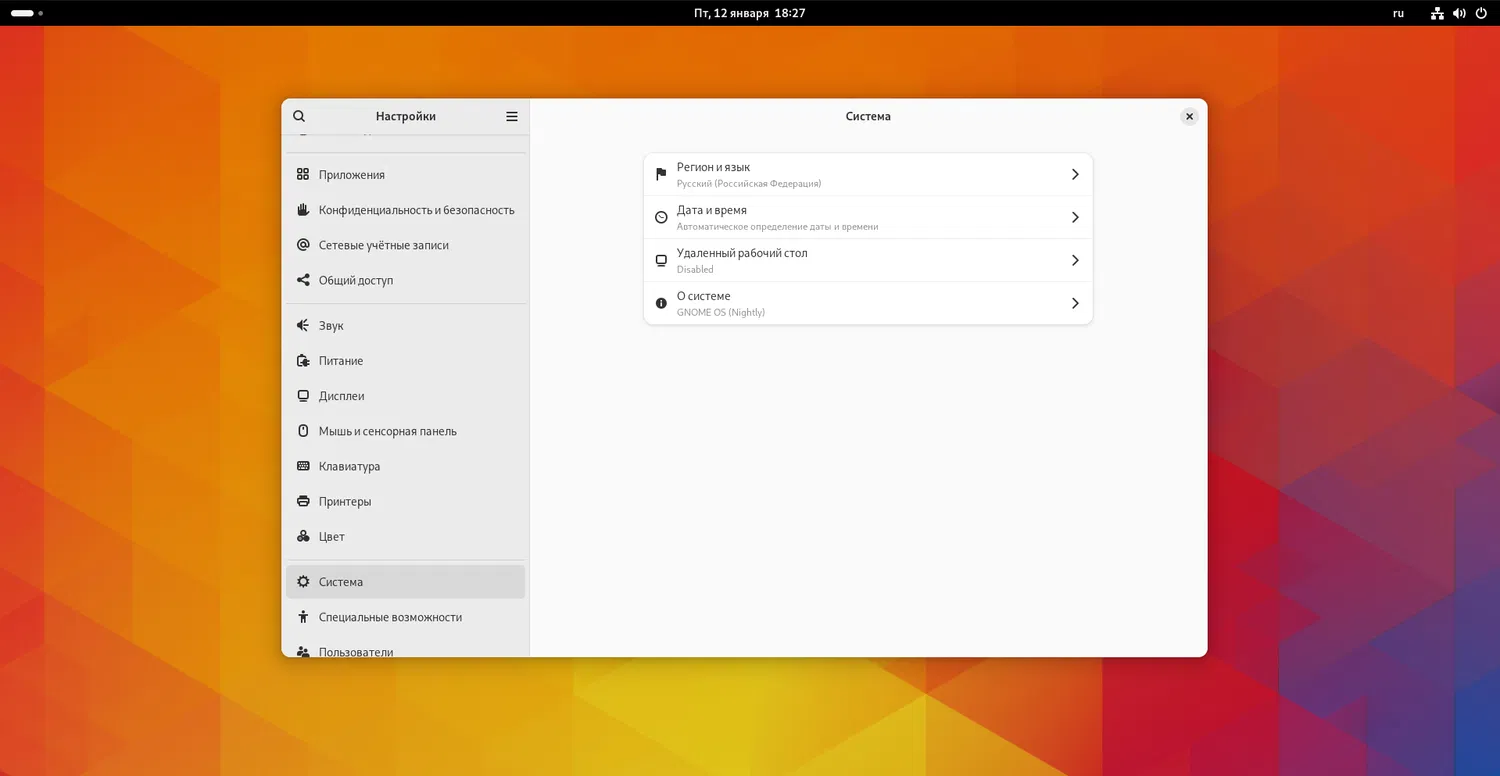Open the search in Настройки sidebar
This screenshot has width=1500, height=776.
click(299, 116)
